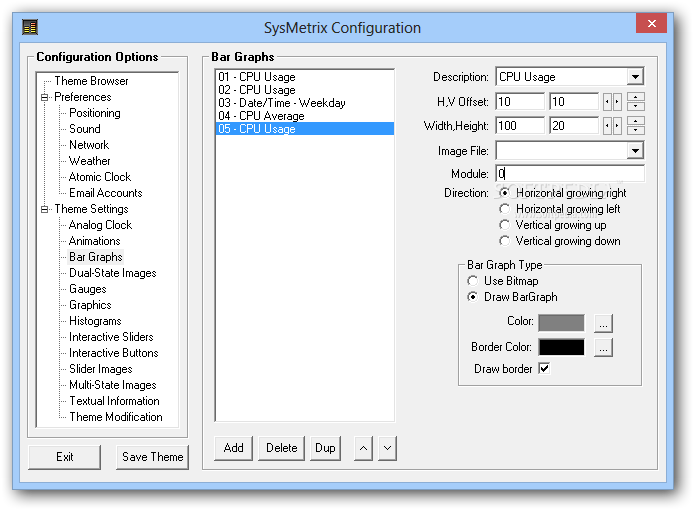Select Histograms tree item
This screenshot has height=510, width=694.
pos(95,321)
